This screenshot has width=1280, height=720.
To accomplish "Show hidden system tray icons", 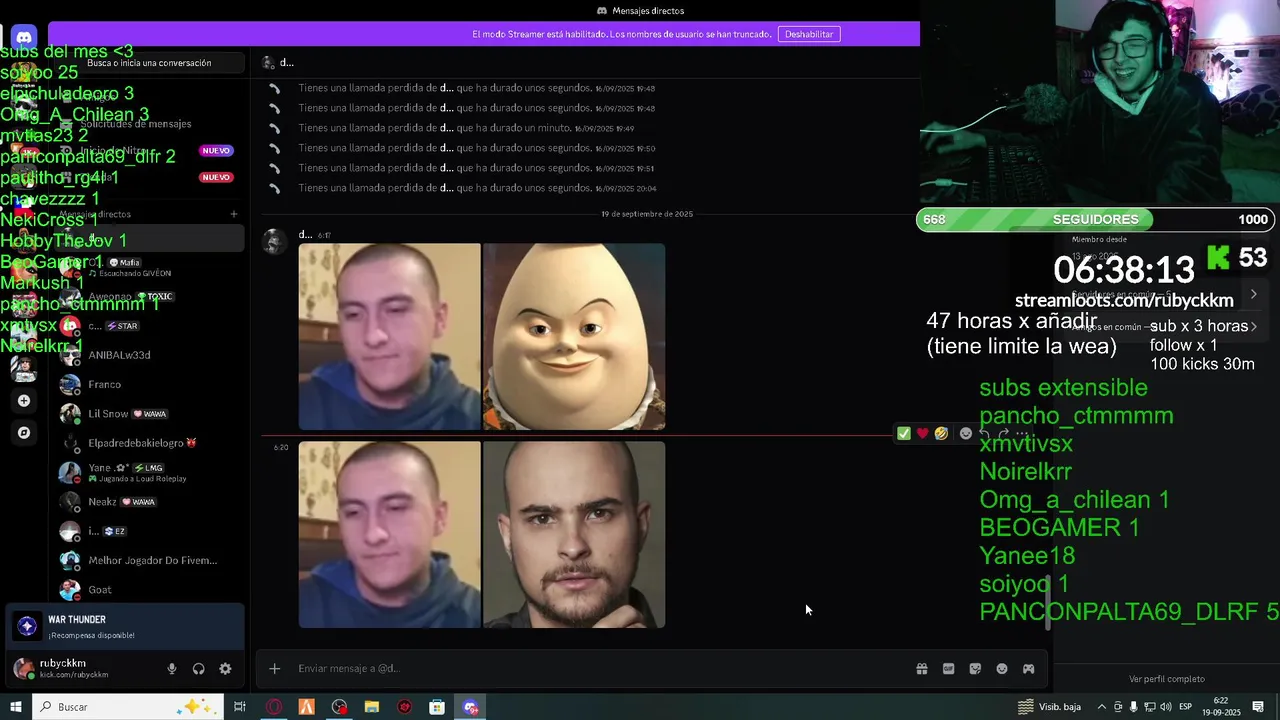I will coord(1102,707).
